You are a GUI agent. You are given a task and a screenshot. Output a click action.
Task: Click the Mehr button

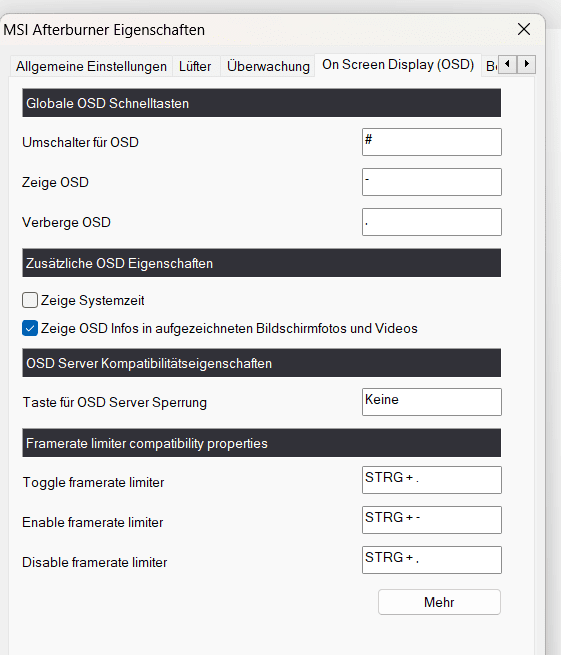pos(439,602)
